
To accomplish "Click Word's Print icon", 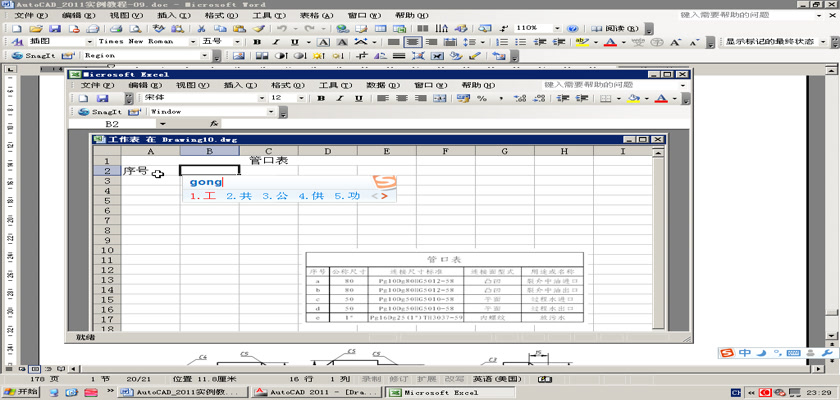I will pyautogui.click(x=117, y=28).
